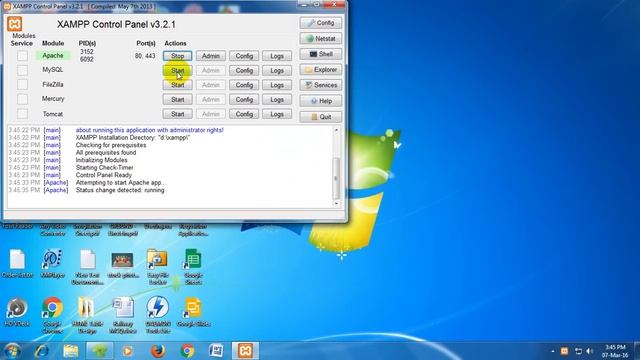The image size is (640, 360).
Task: Click log line 'Status change detected: running'
Action: click(120, 190)
